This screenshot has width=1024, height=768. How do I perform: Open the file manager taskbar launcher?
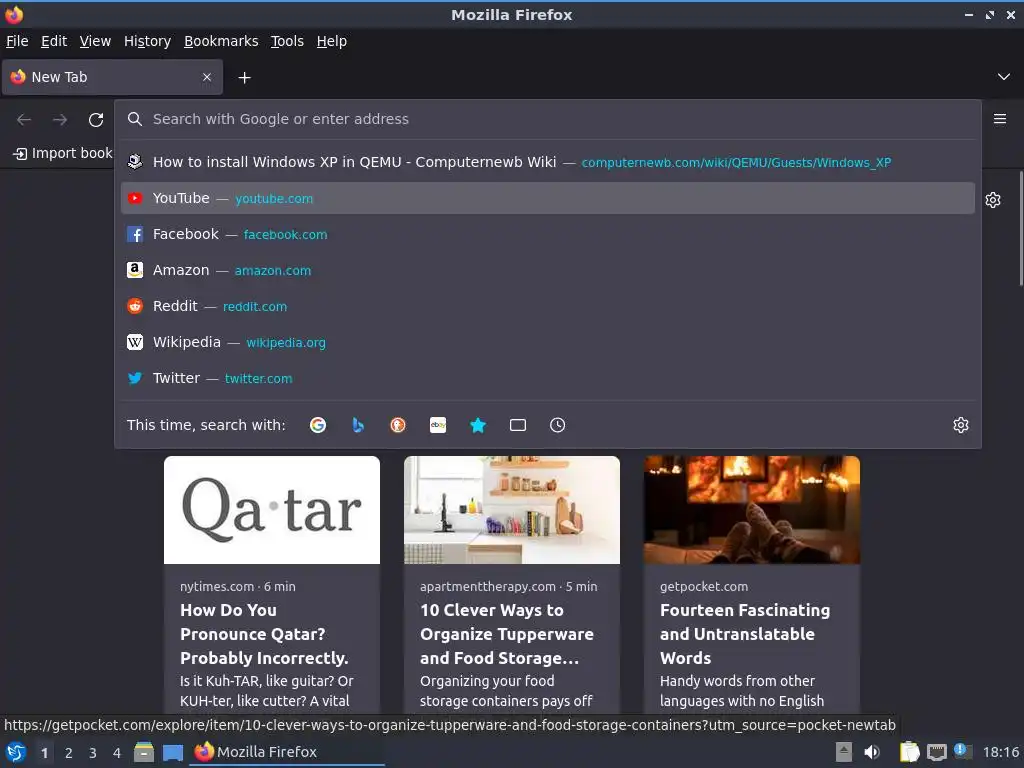click(x=144, y=752)
